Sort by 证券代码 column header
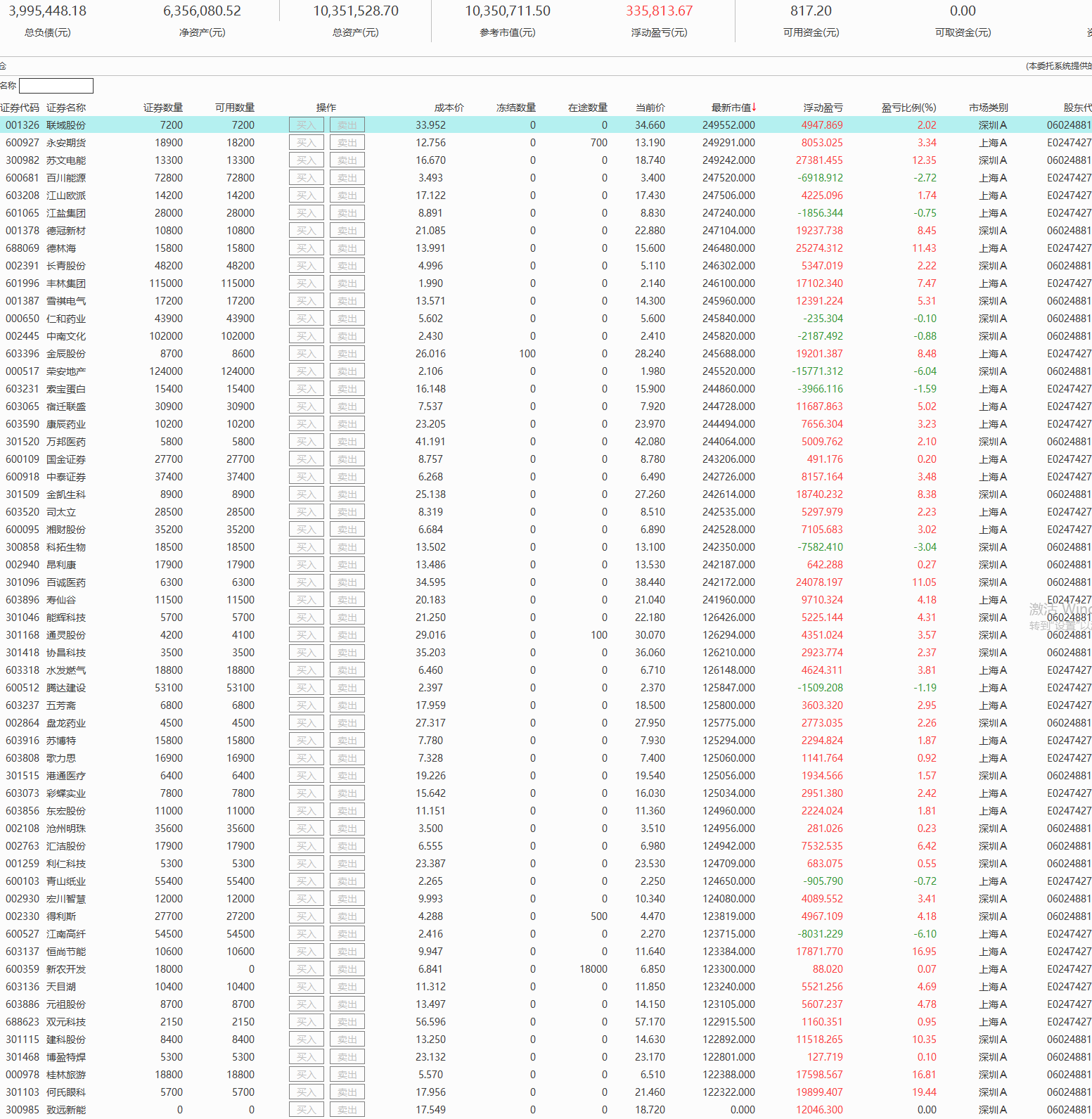 click(x=20, y=108)
